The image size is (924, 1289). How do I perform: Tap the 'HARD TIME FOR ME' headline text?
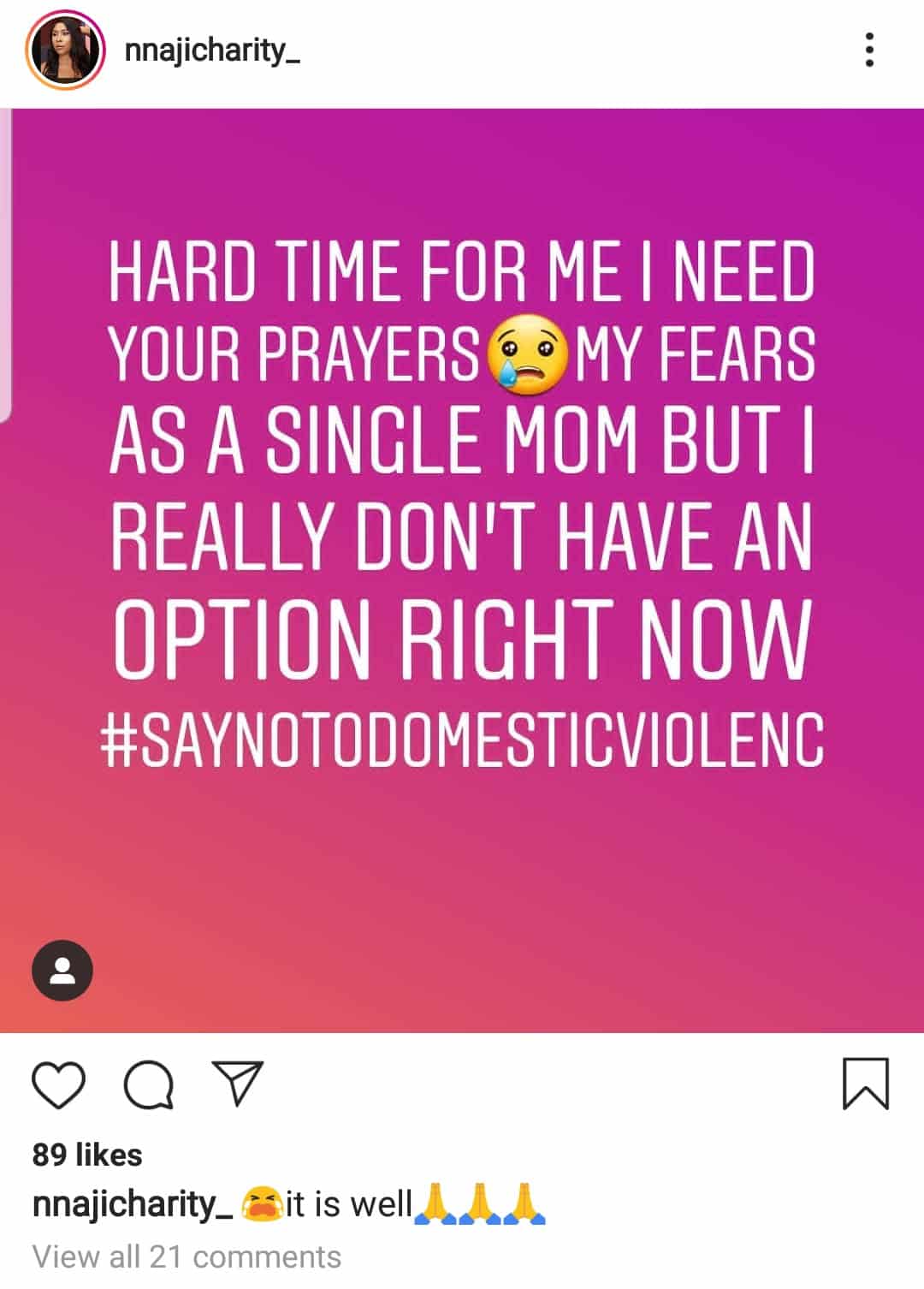[x=364, y=272]
